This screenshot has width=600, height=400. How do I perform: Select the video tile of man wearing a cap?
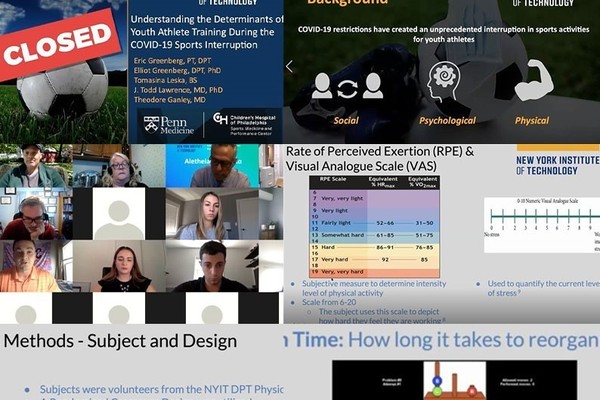point(36,166)
